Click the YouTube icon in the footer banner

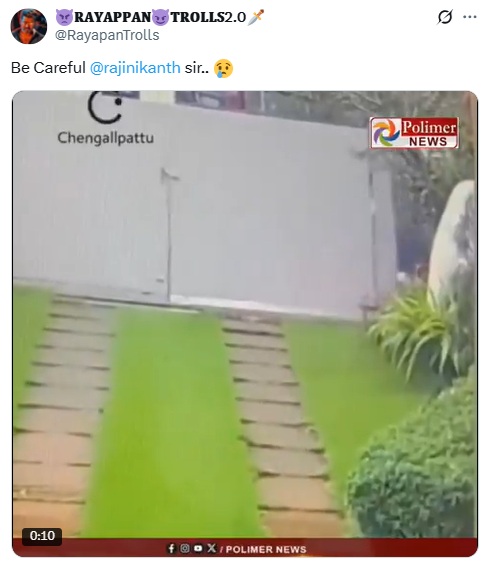click(198, 548)
